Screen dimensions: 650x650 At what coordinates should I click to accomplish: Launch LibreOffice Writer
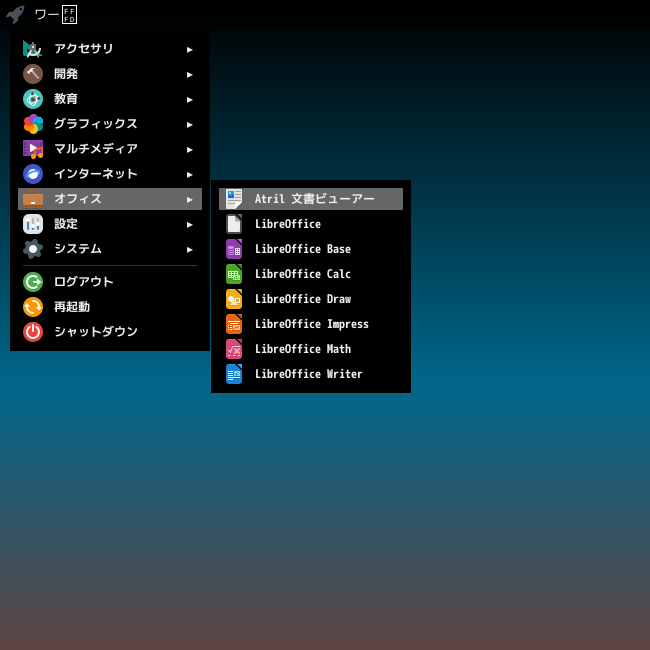311,374
